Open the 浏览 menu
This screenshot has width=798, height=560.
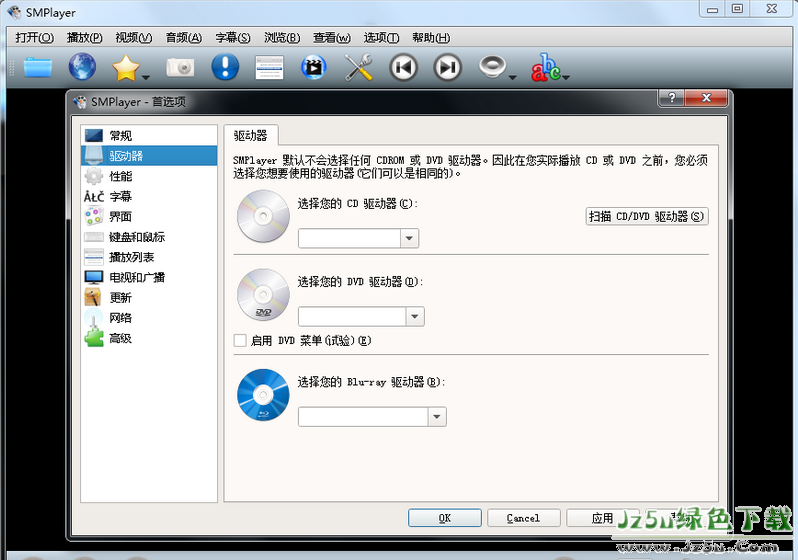[282, 38]
